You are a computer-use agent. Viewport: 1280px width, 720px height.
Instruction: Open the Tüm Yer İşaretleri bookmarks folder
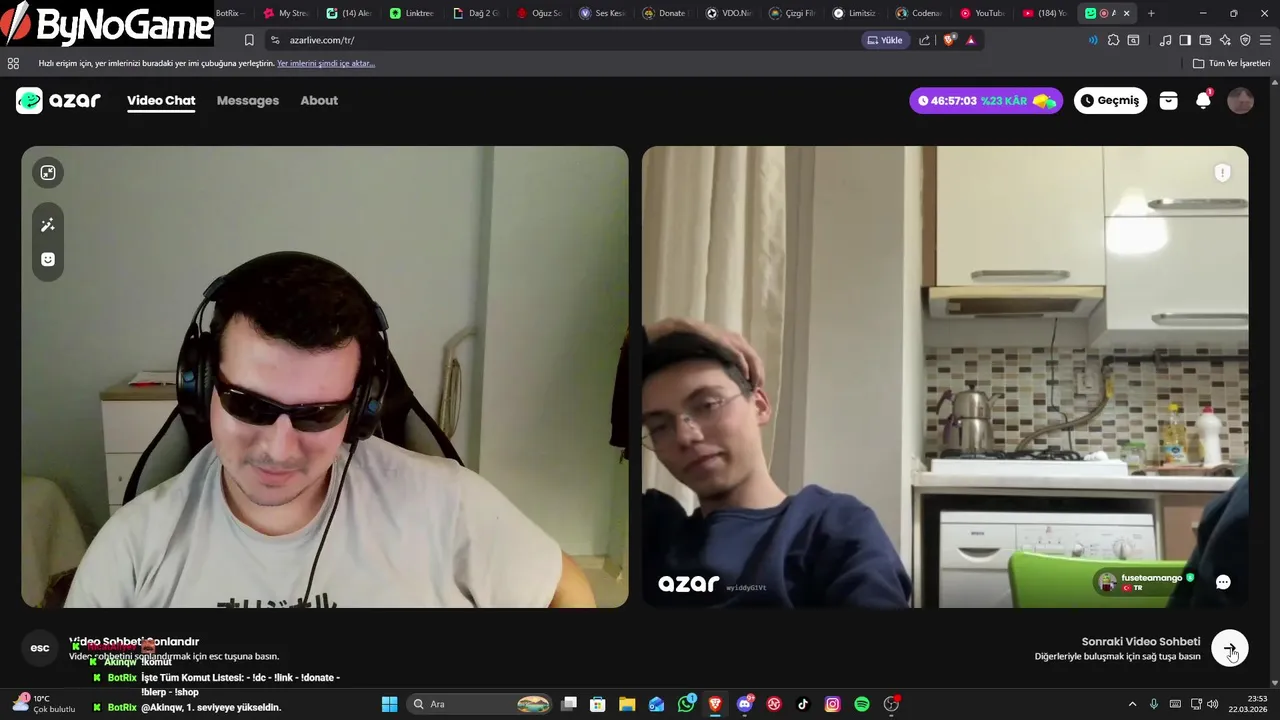(x=1231, y=63)
